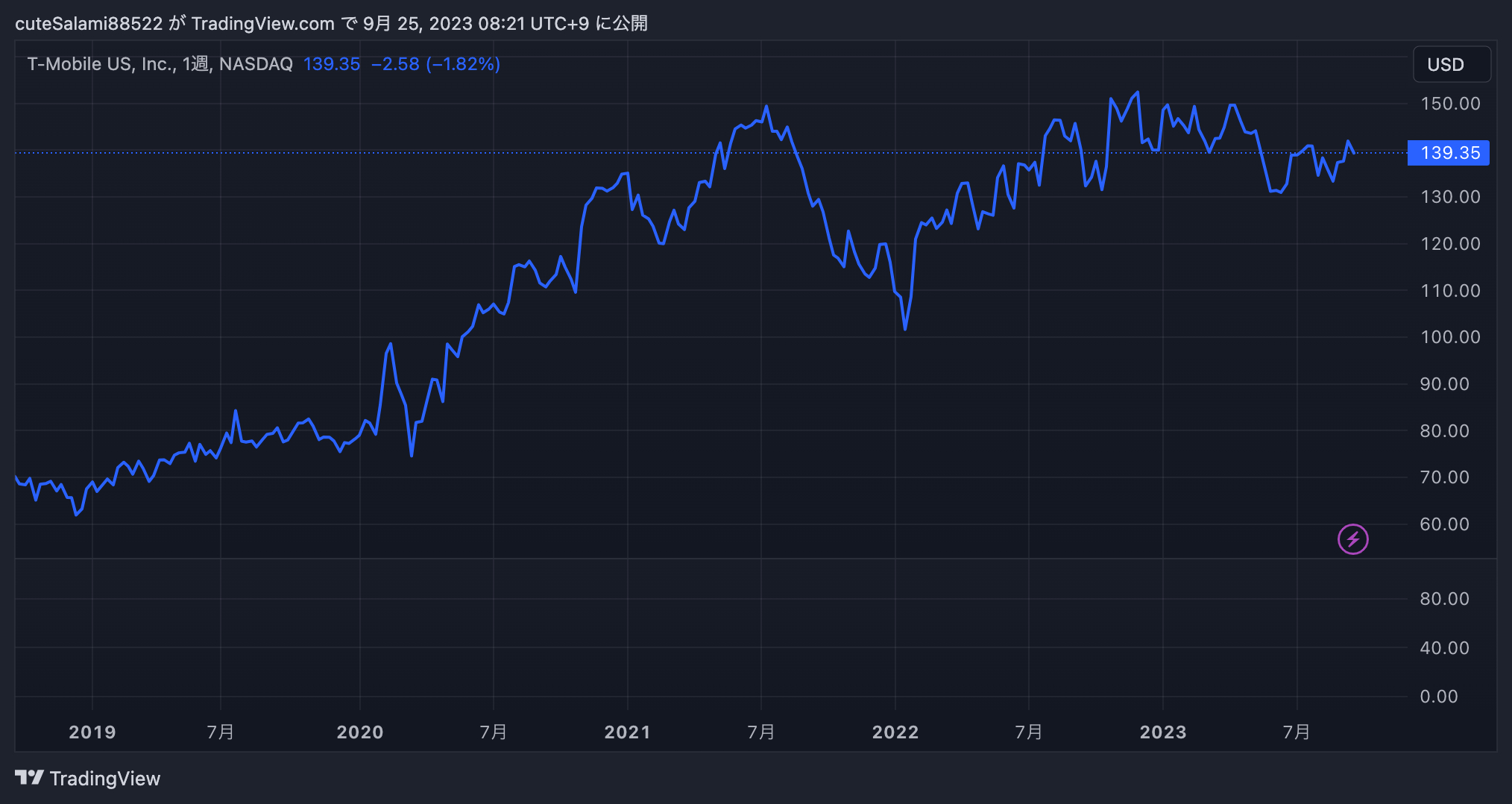1512x804 pixels.
Task: Click the TradingView wordmark at bottom
Action: tap(105, 779)
